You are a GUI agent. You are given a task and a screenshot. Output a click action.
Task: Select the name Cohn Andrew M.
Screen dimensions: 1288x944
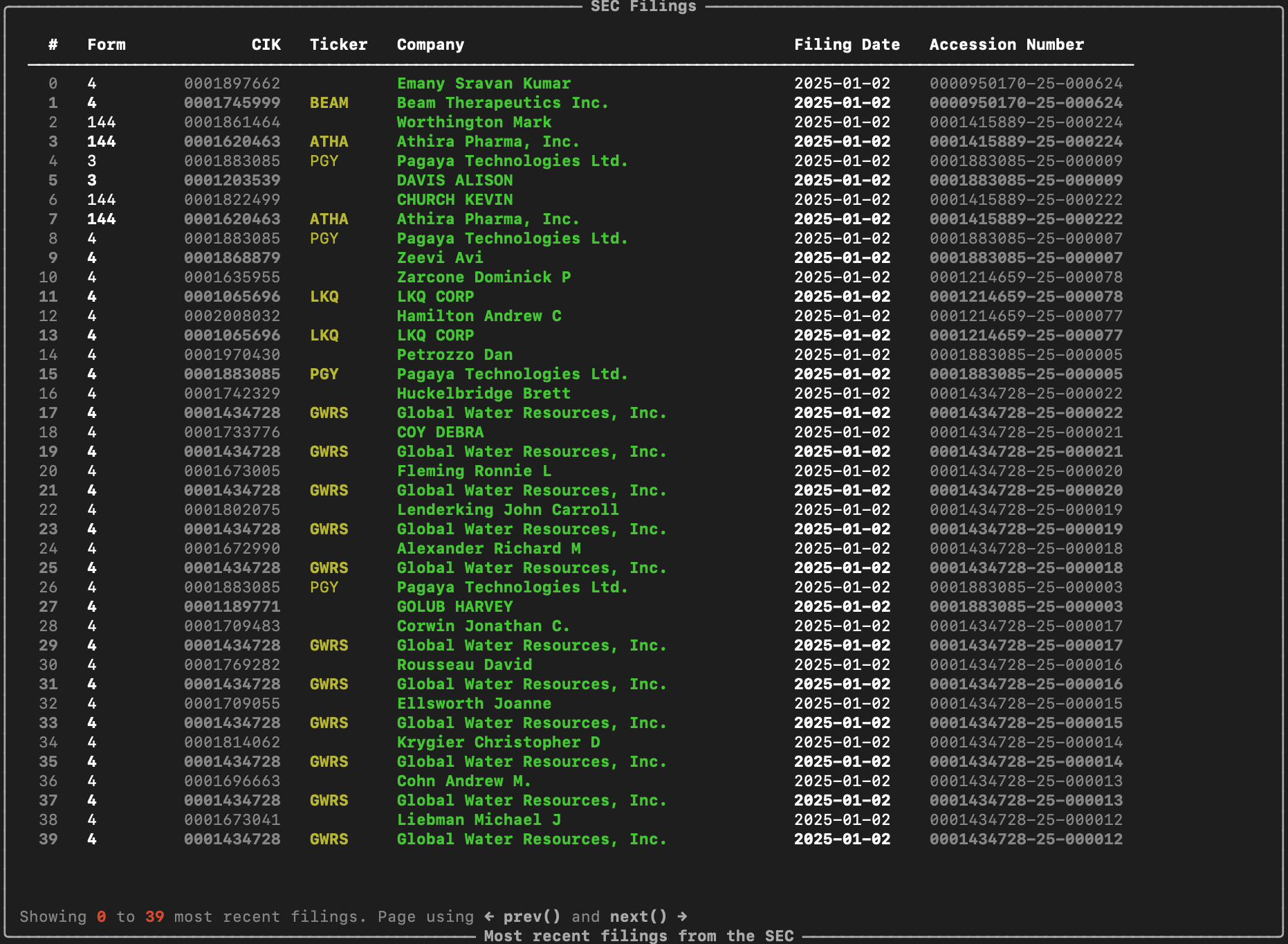[x=464, y=781]
